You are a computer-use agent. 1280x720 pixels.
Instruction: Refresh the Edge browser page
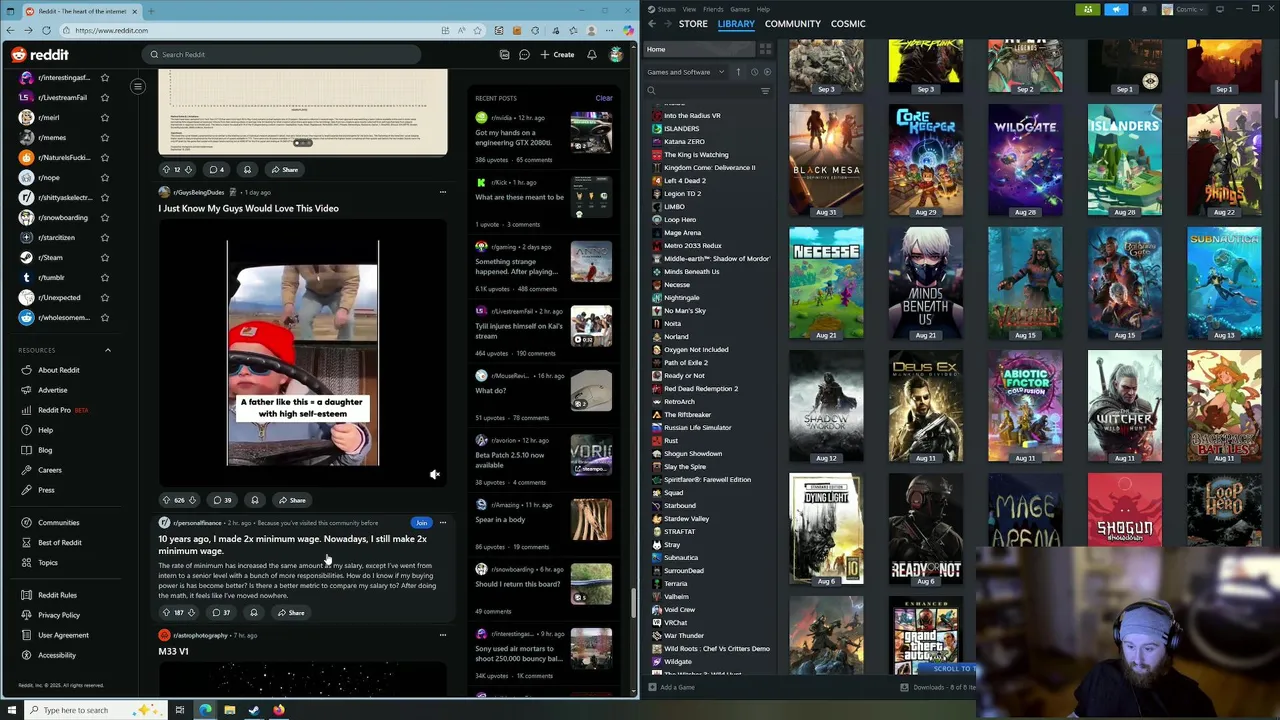[46, 30]
